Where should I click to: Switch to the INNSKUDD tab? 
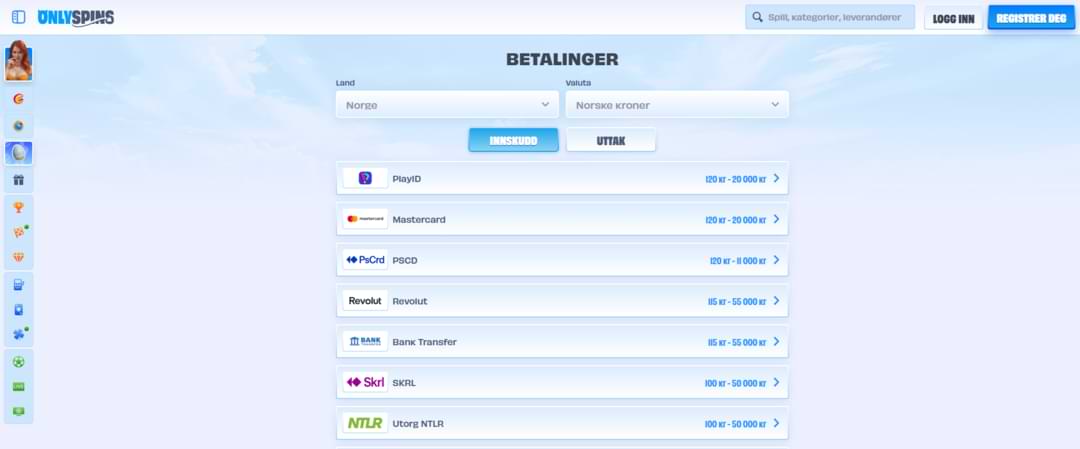click(513, 140)
